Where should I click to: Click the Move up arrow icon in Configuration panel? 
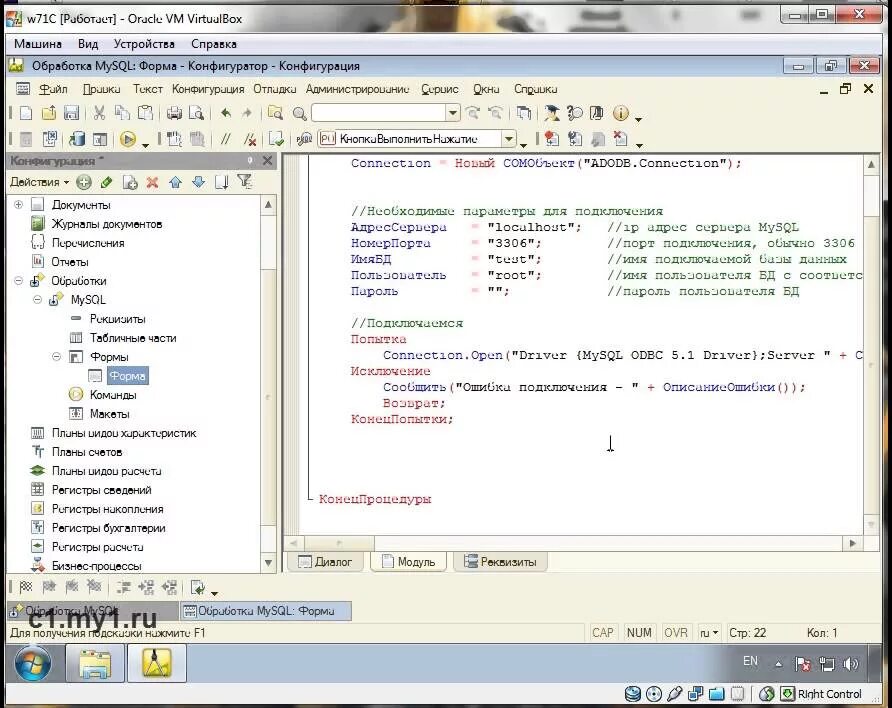175,182
